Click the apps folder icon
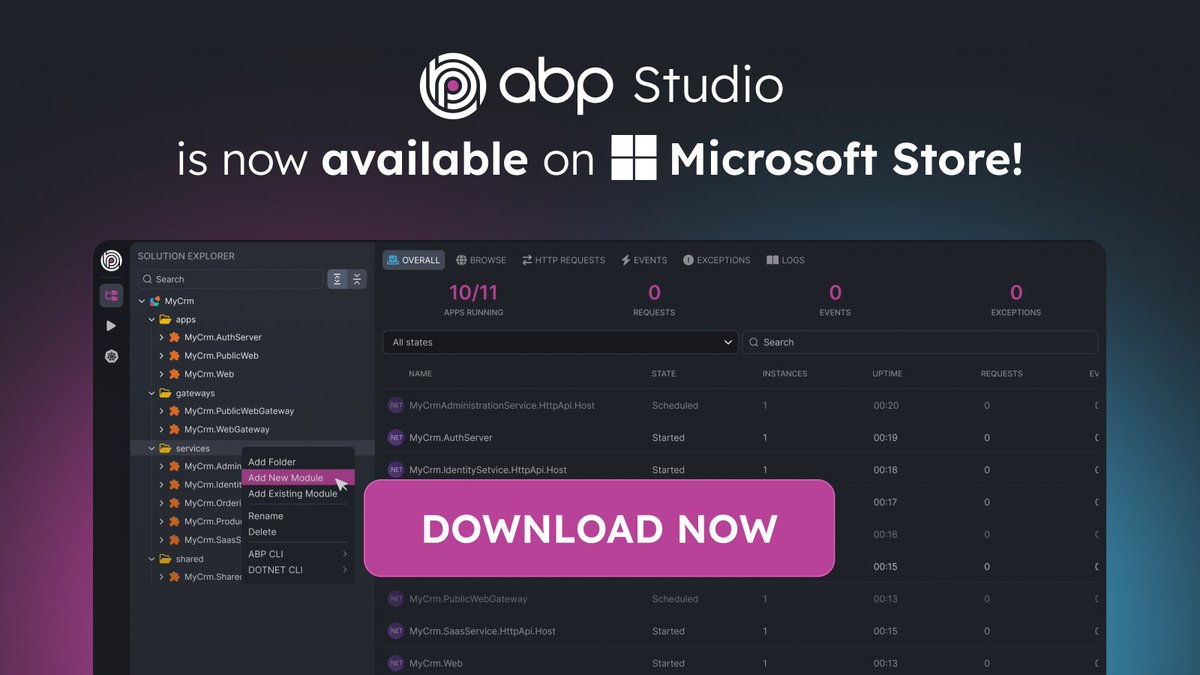 (x=165, y=319)
